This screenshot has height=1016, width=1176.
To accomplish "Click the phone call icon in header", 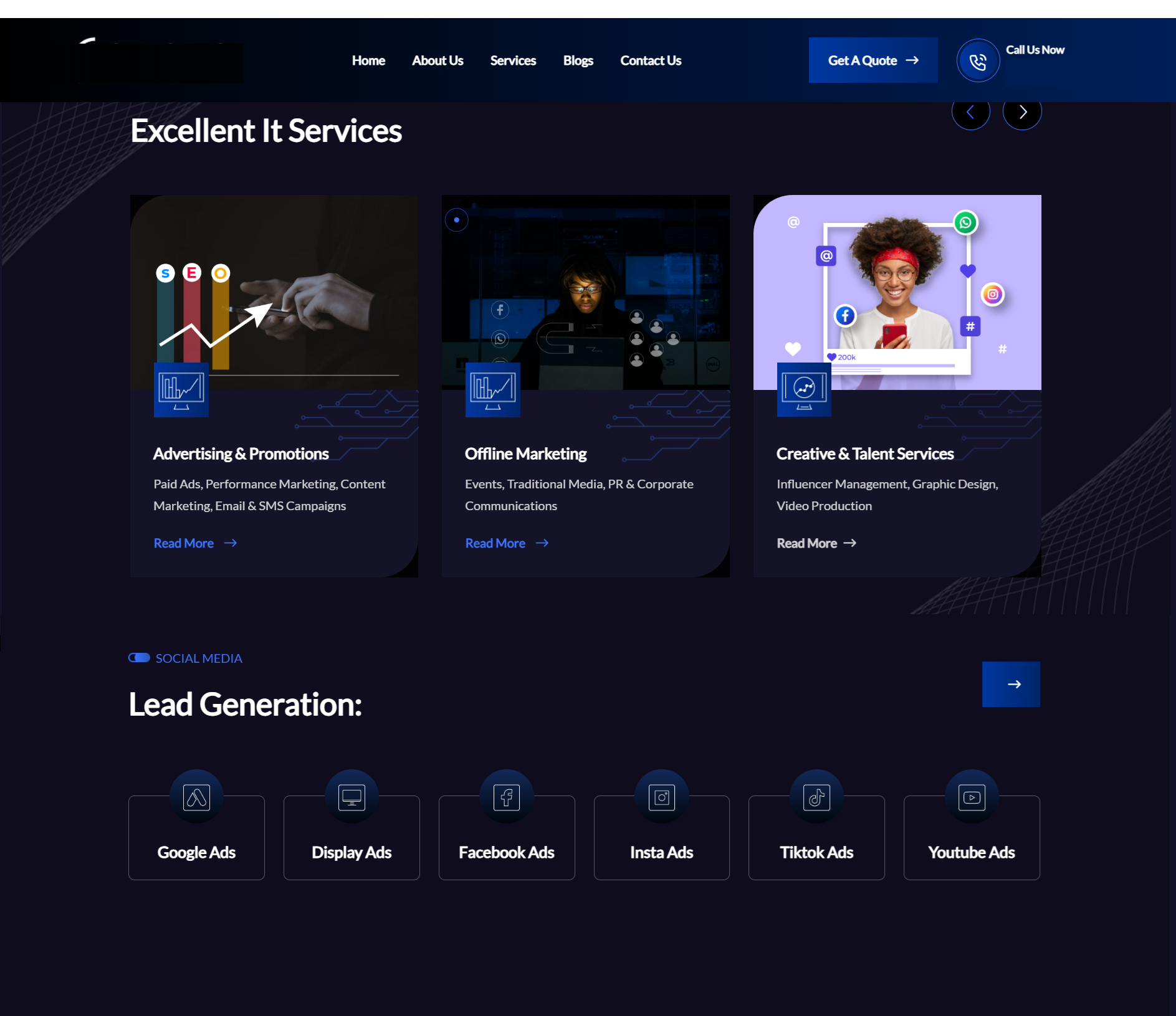I will click(978, 61).
